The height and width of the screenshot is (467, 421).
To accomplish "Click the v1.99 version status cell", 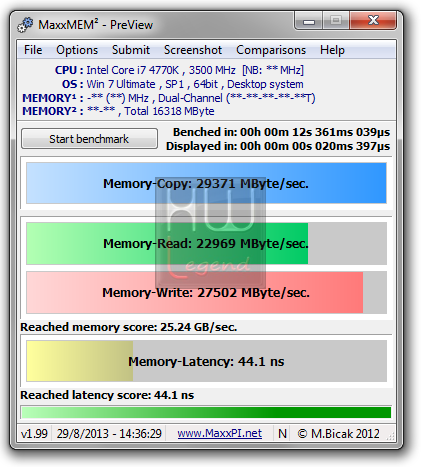I will click(34, 434).
